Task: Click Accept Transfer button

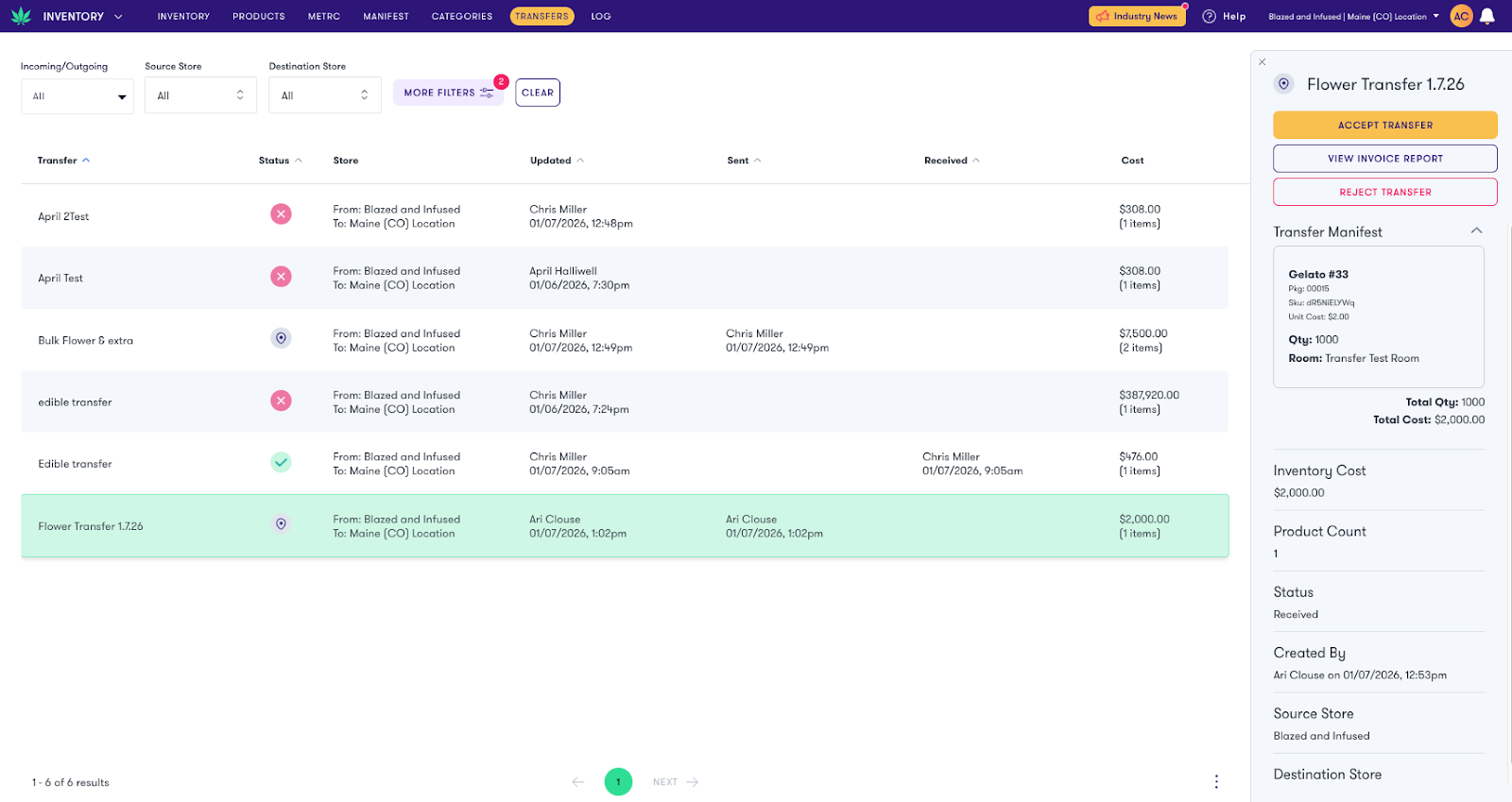Action: [x=1385, y=125]
